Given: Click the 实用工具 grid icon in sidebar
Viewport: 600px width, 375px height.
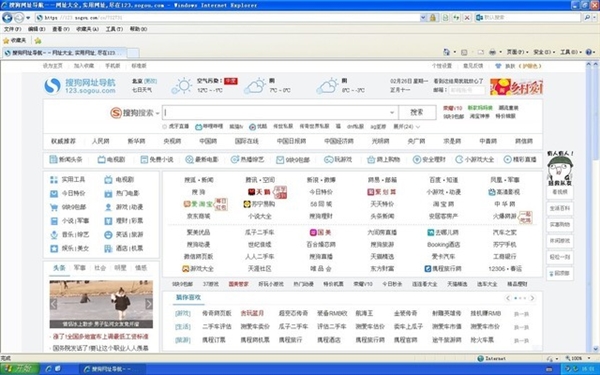Looking at the screenshot, I should pyautogui.click(x=54, y=179).
